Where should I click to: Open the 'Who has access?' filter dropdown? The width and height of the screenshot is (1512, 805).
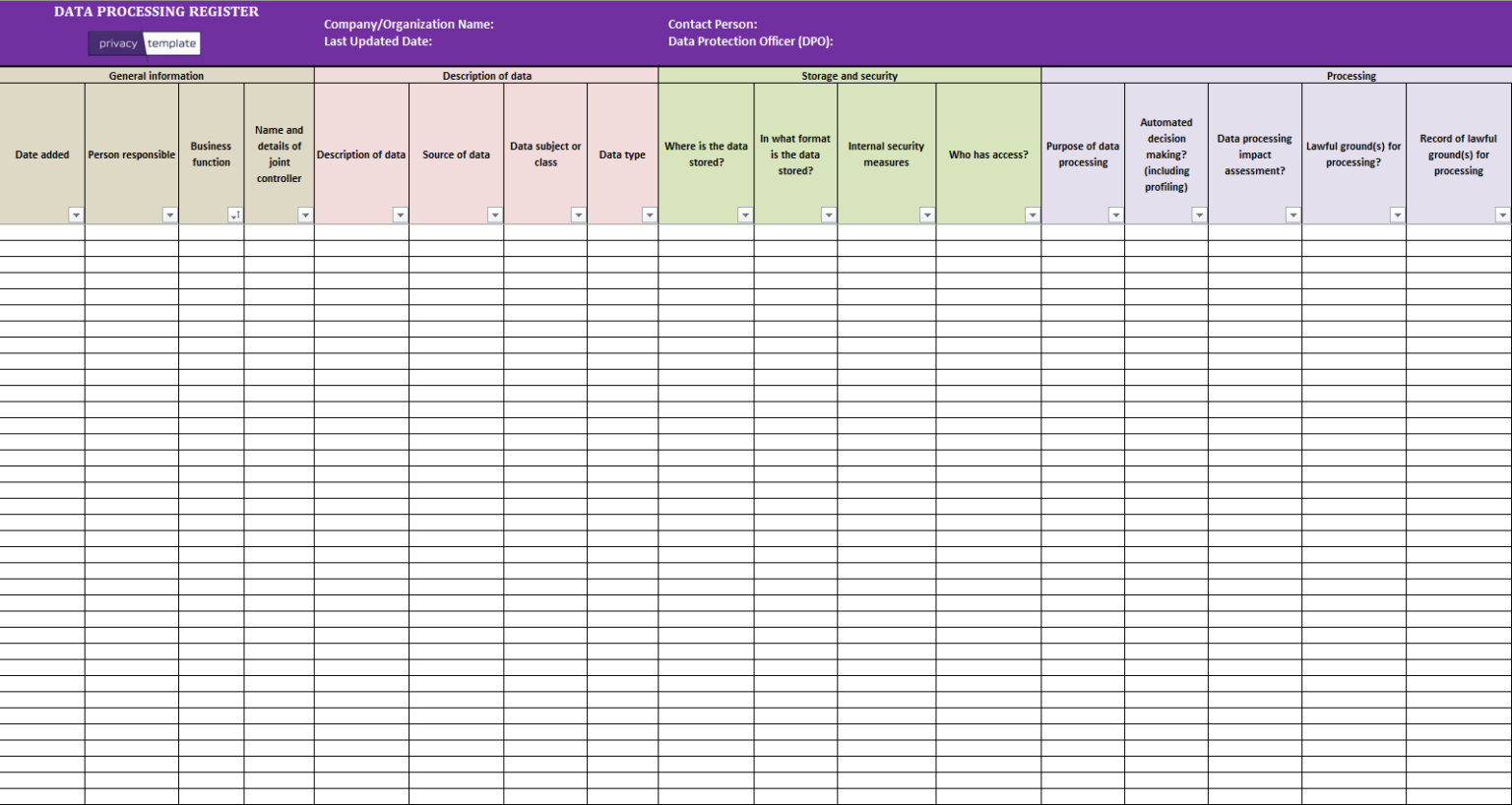(x=1033, y=215)
